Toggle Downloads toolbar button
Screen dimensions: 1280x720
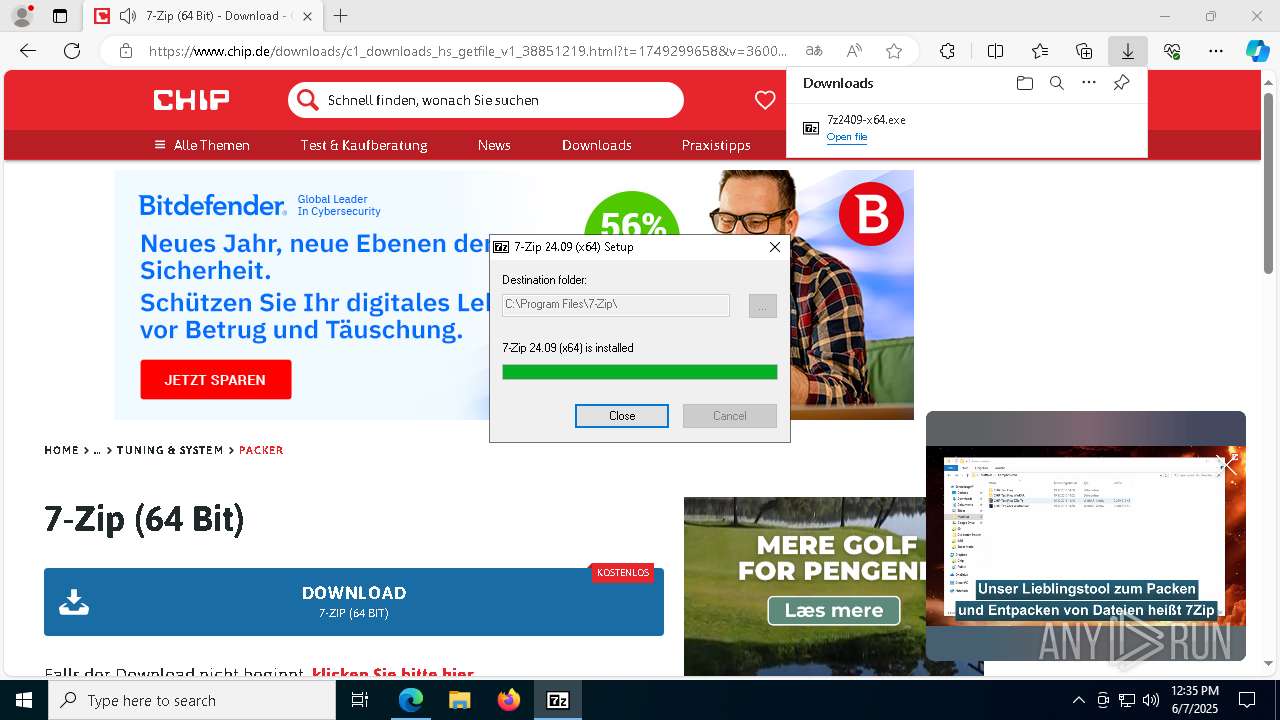pos(1127,51)
